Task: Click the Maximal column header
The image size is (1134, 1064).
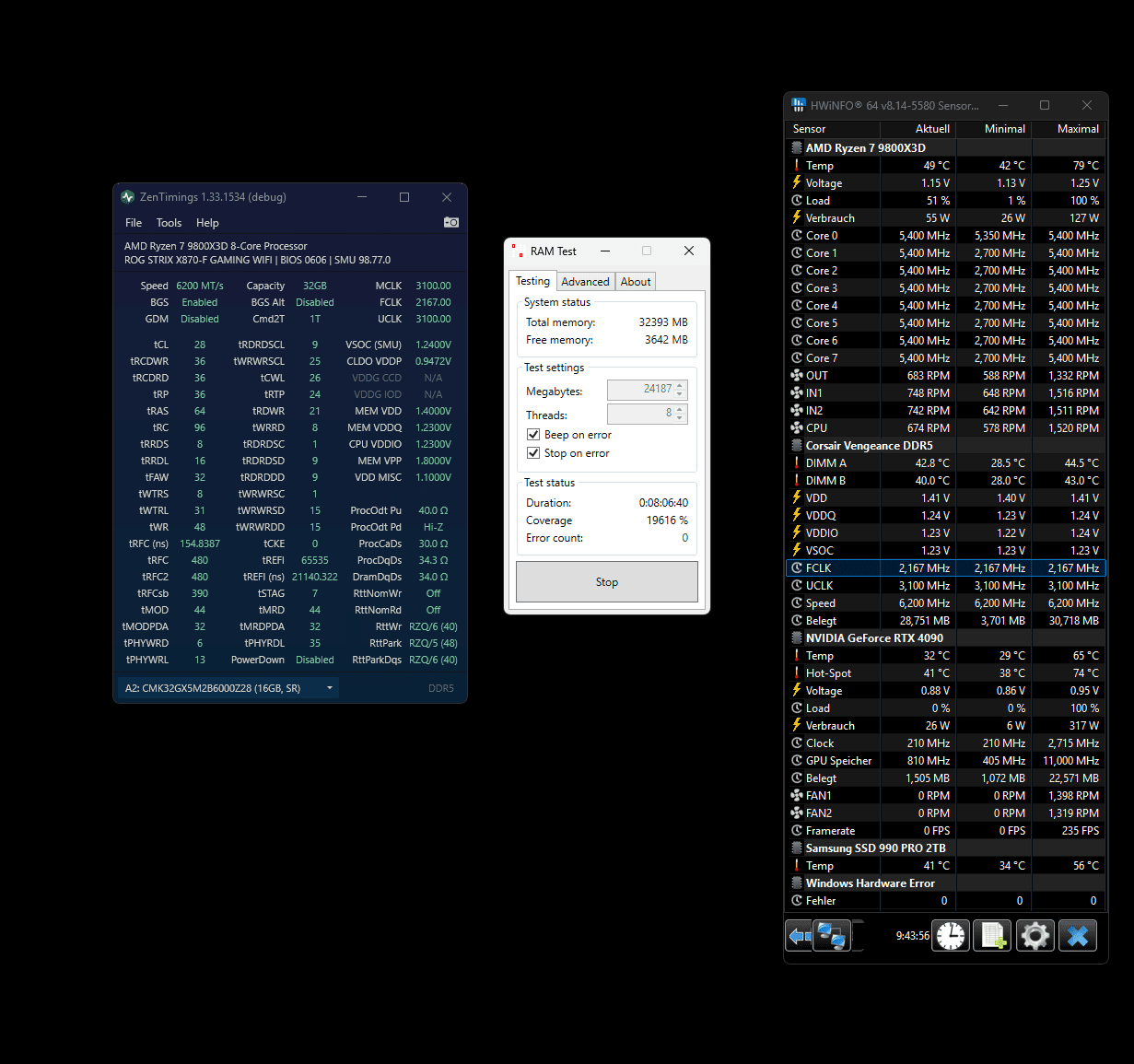Action: [x=1069, y=129]
